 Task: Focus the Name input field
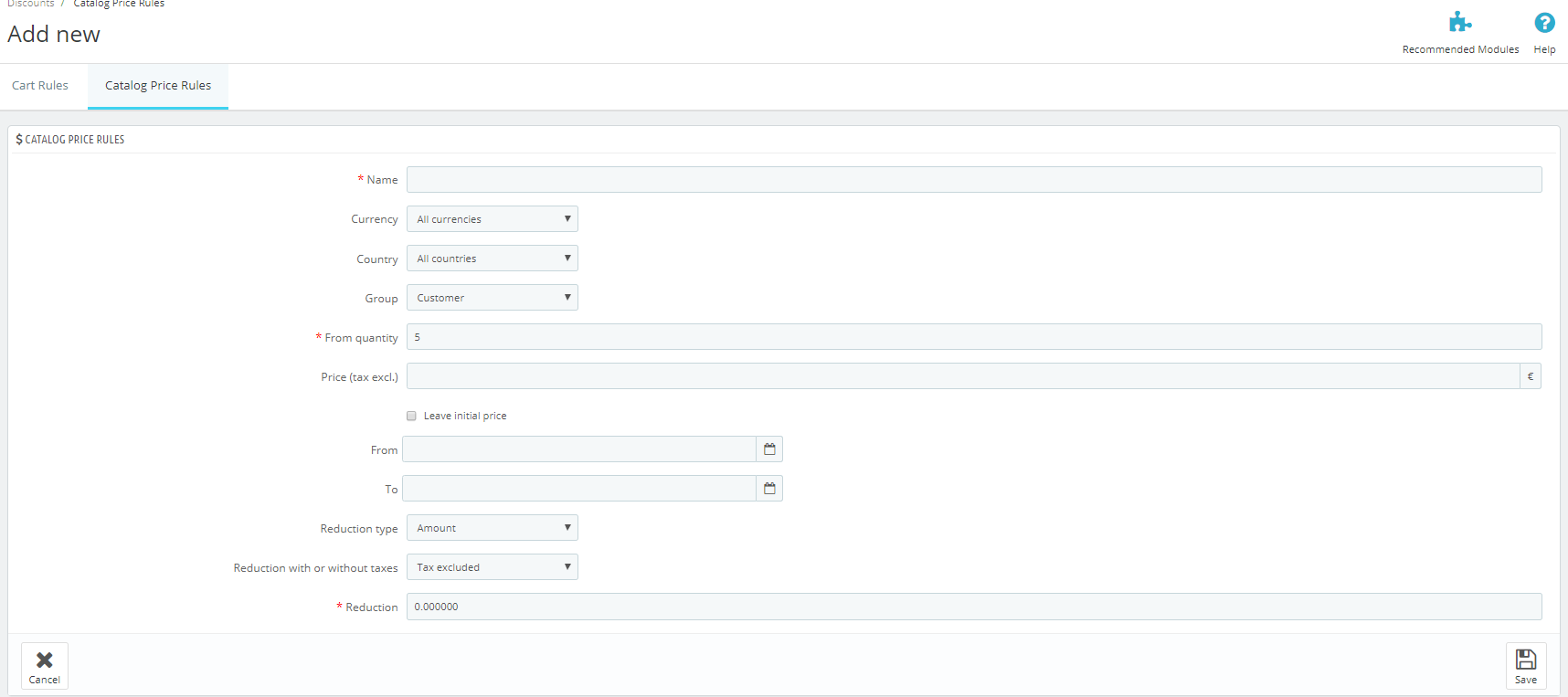tap(974, 180)
